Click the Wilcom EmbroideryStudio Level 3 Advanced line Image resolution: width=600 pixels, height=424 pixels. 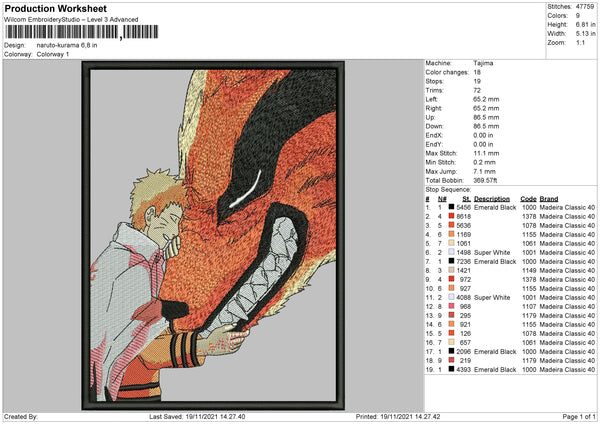point(71,20)
